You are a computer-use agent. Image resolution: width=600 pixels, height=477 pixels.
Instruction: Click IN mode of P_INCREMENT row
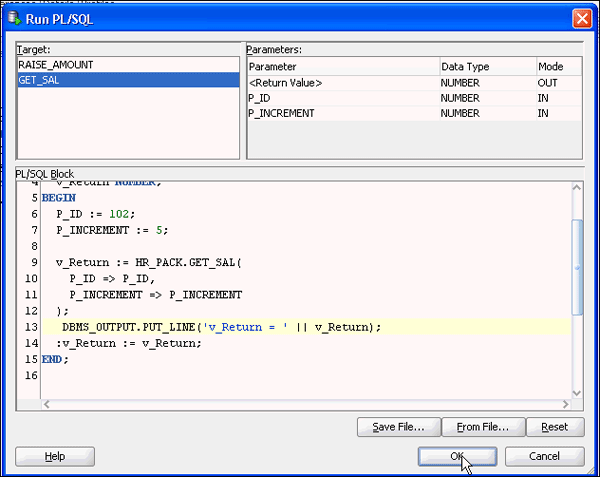coord(543,113)
